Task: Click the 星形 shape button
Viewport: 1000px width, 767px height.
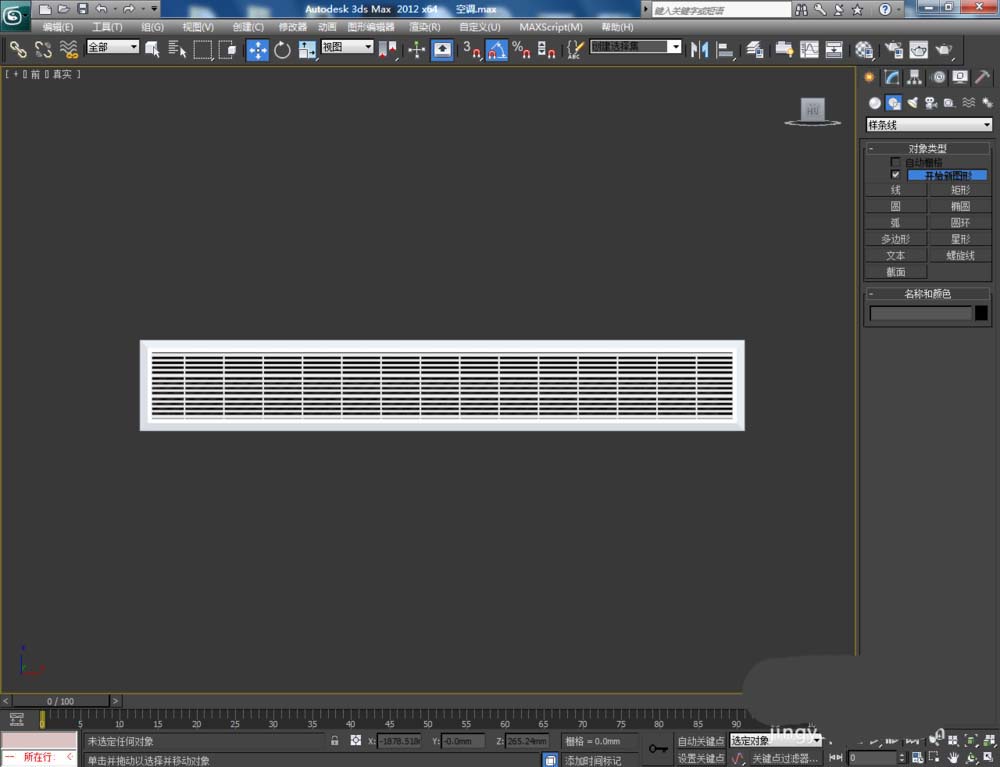Action: tap(960, 238)
